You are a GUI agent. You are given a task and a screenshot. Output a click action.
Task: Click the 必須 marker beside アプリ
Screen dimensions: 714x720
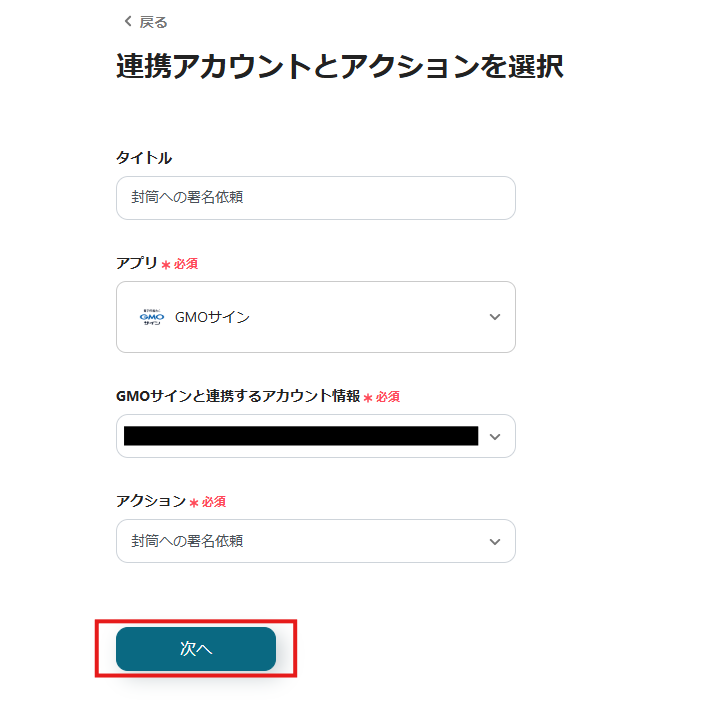click(x=185, y=264)
